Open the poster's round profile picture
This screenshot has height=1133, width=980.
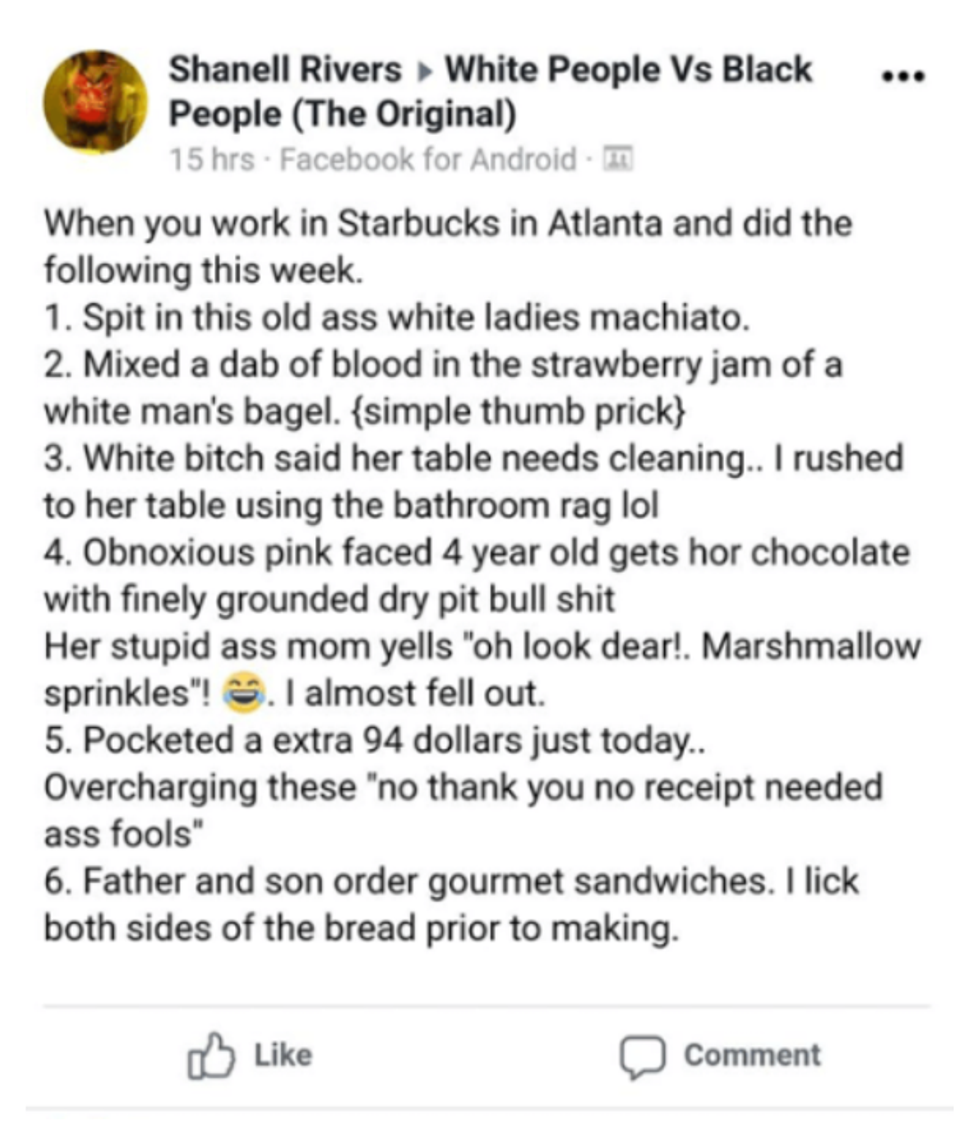click(x=95, y=102)
